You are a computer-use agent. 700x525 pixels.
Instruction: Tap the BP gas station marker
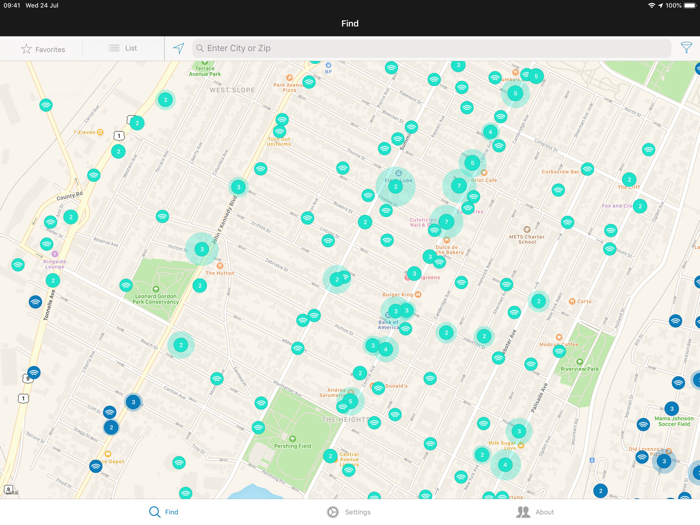tap(328, 68)
